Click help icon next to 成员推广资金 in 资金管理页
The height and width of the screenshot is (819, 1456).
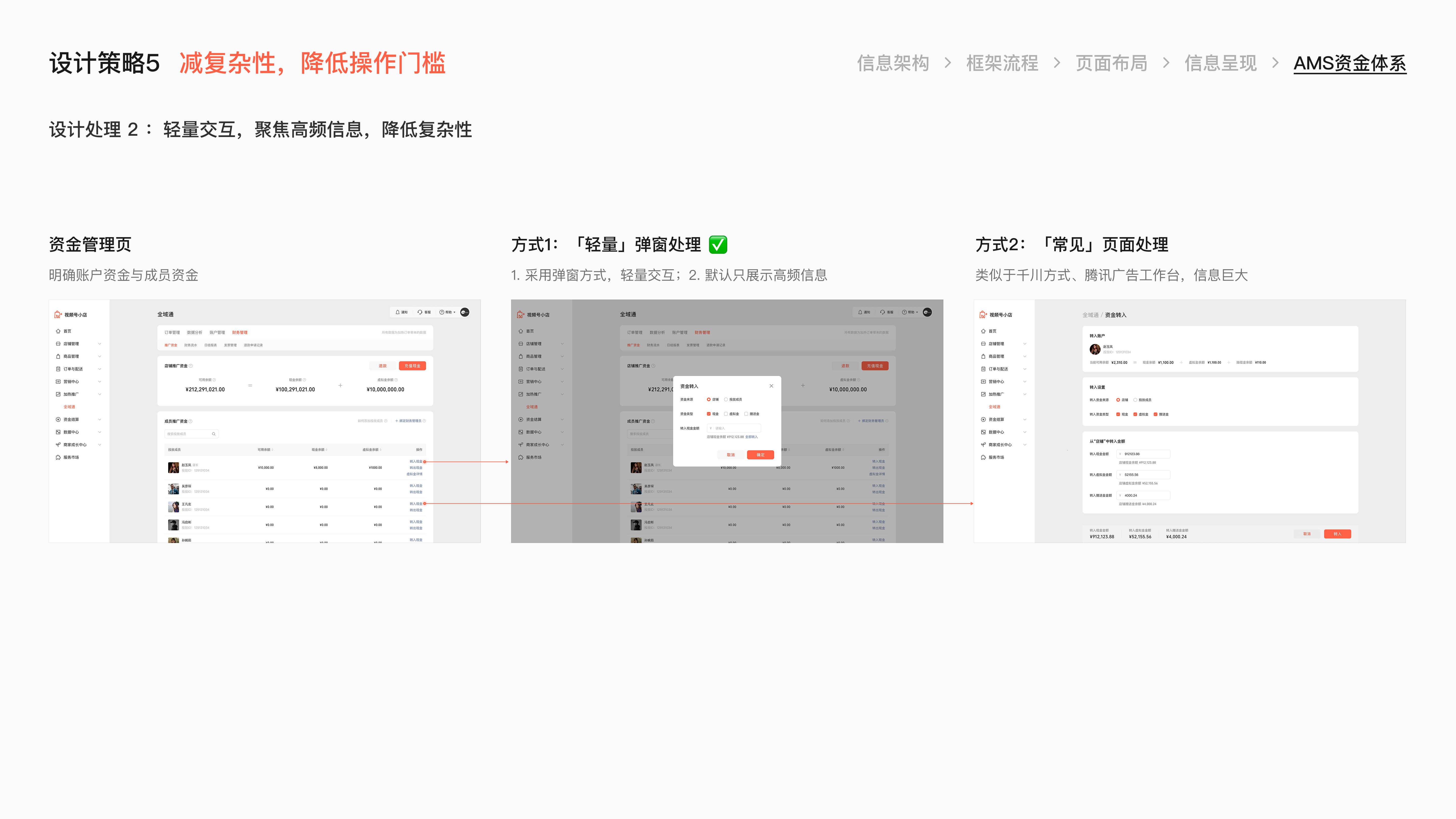191,421
